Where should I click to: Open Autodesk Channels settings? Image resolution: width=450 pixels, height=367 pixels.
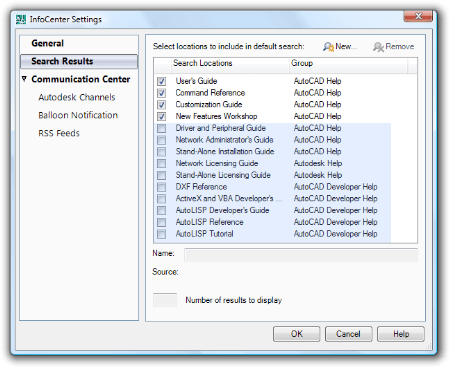tap(77, 97)
